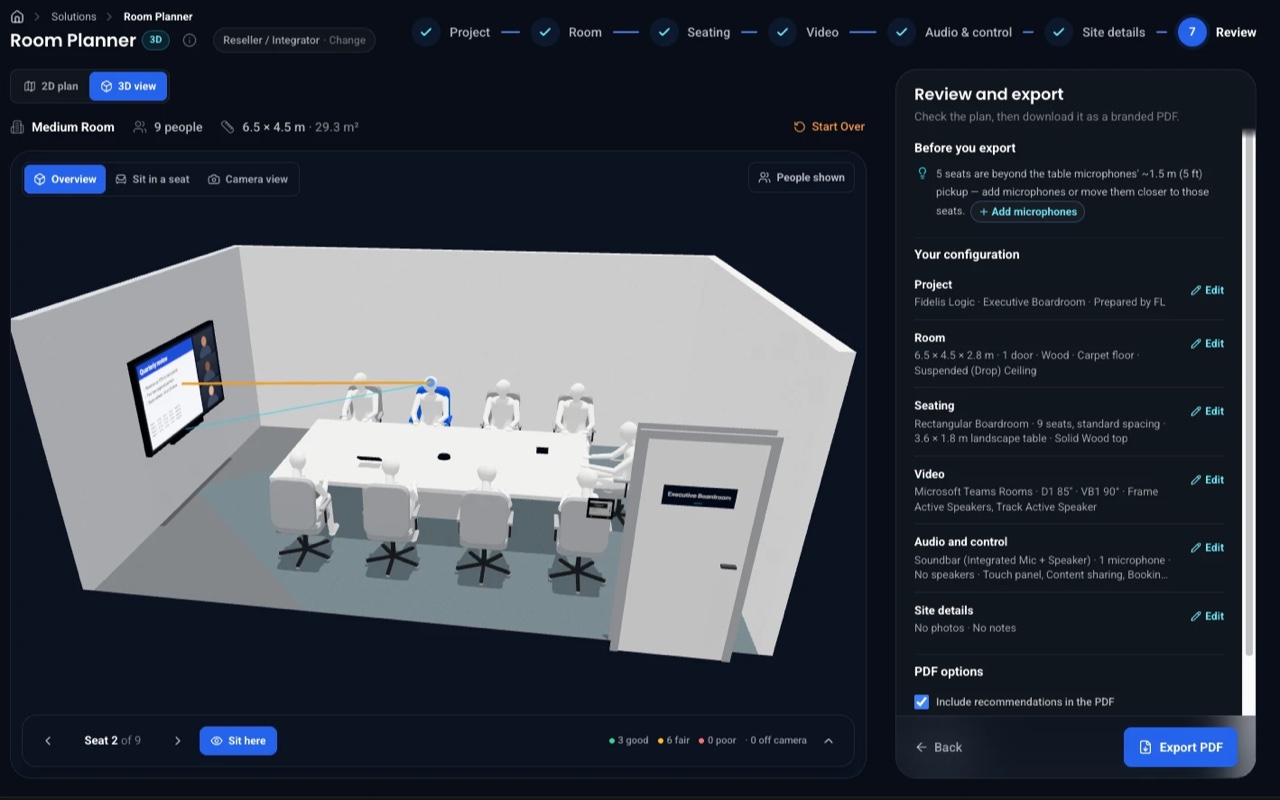Click the highlighted blue seat in scene
This screenshot has height=800, width=1280.
click(431, 404)
